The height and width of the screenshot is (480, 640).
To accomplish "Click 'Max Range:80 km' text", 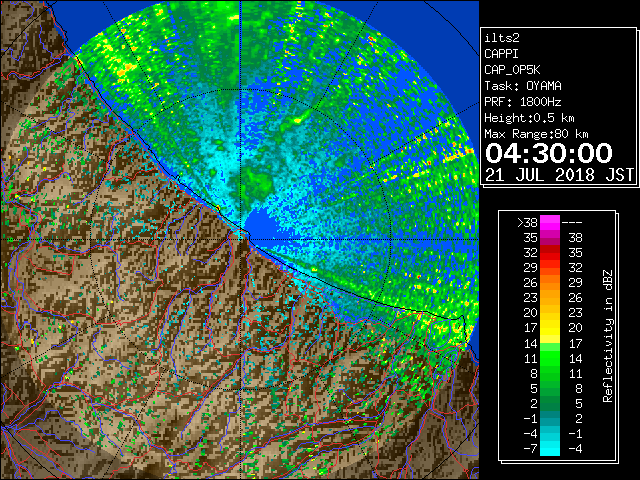I will [536, 134].
